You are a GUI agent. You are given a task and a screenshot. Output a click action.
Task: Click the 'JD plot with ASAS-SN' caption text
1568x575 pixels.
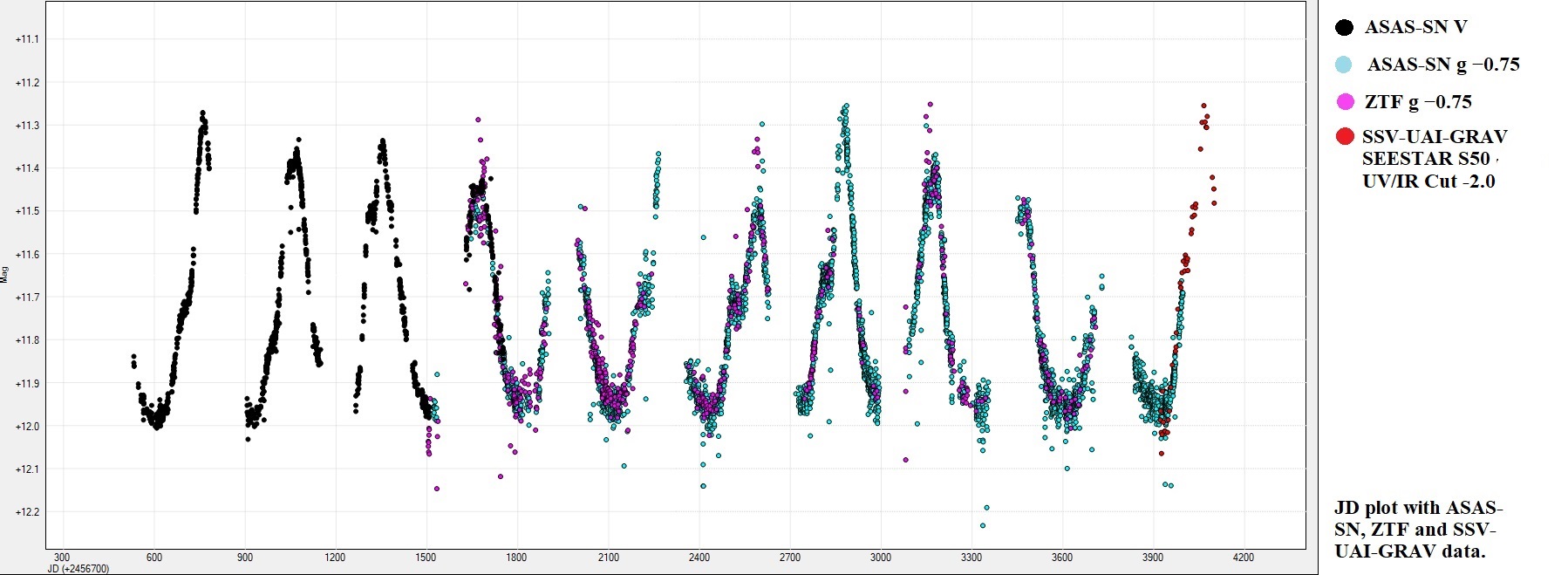pos(1418,518)
